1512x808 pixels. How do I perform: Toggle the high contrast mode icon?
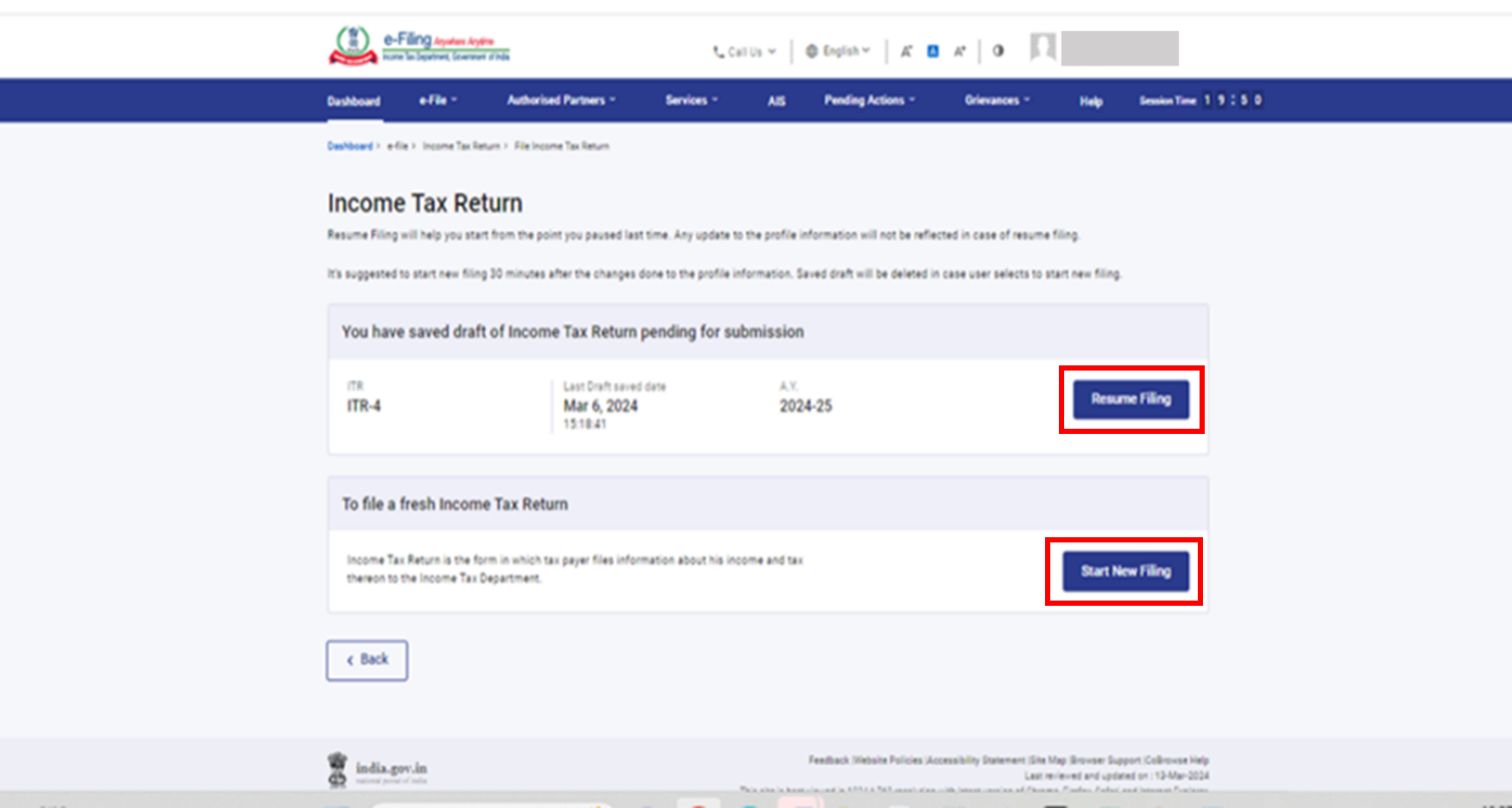click(998, 50)
